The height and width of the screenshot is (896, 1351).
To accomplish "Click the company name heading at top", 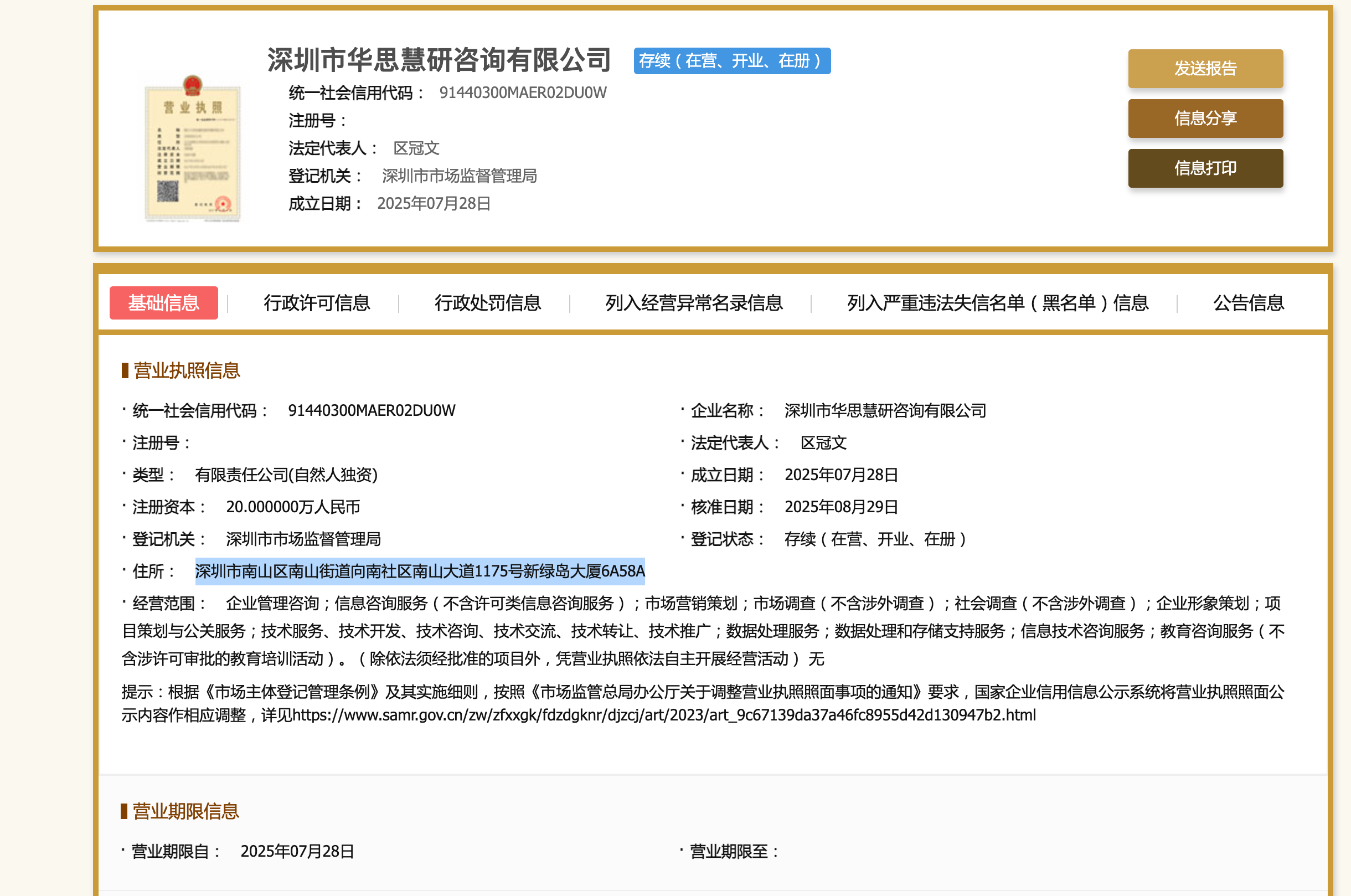I will (x=439, y=60).
